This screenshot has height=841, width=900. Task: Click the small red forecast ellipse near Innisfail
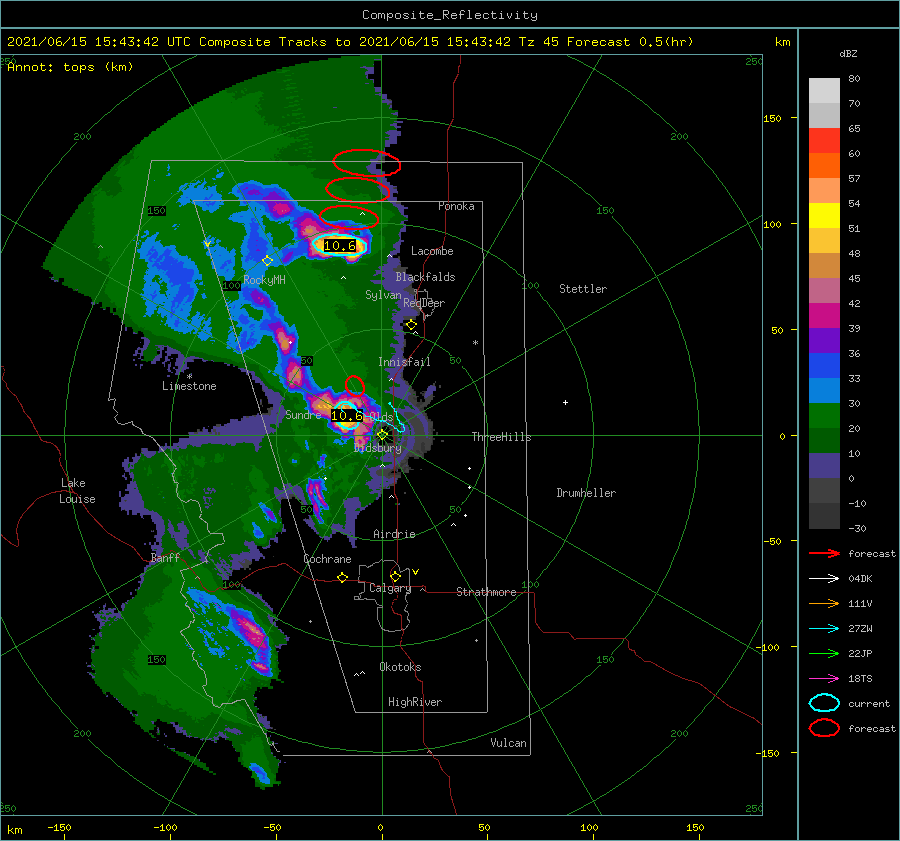coord(355,385)
